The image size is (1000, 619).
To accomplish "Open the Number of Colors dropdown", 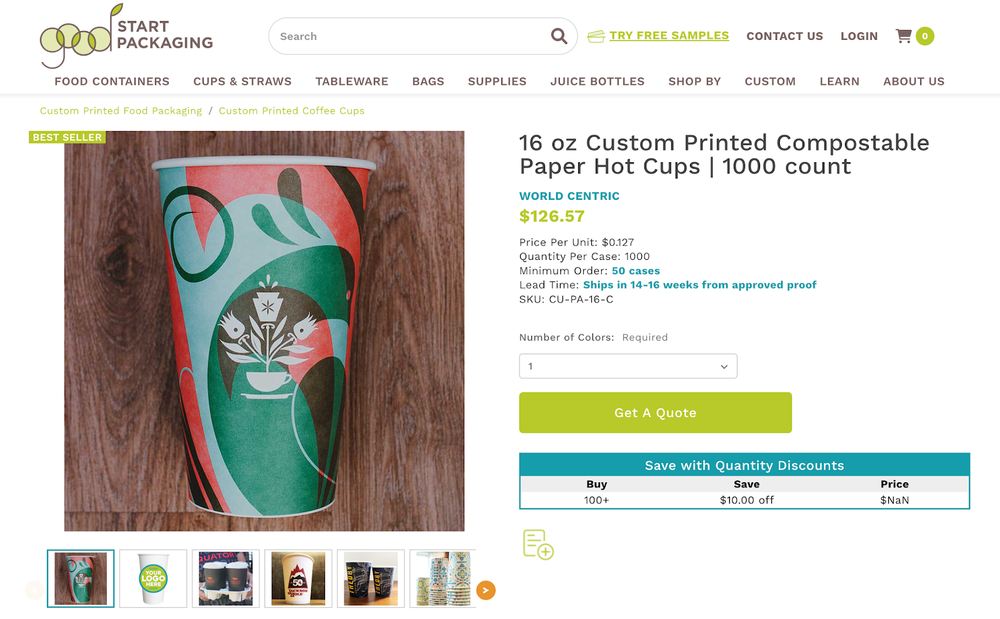I will pyautogui.click(x=627, y=366).
